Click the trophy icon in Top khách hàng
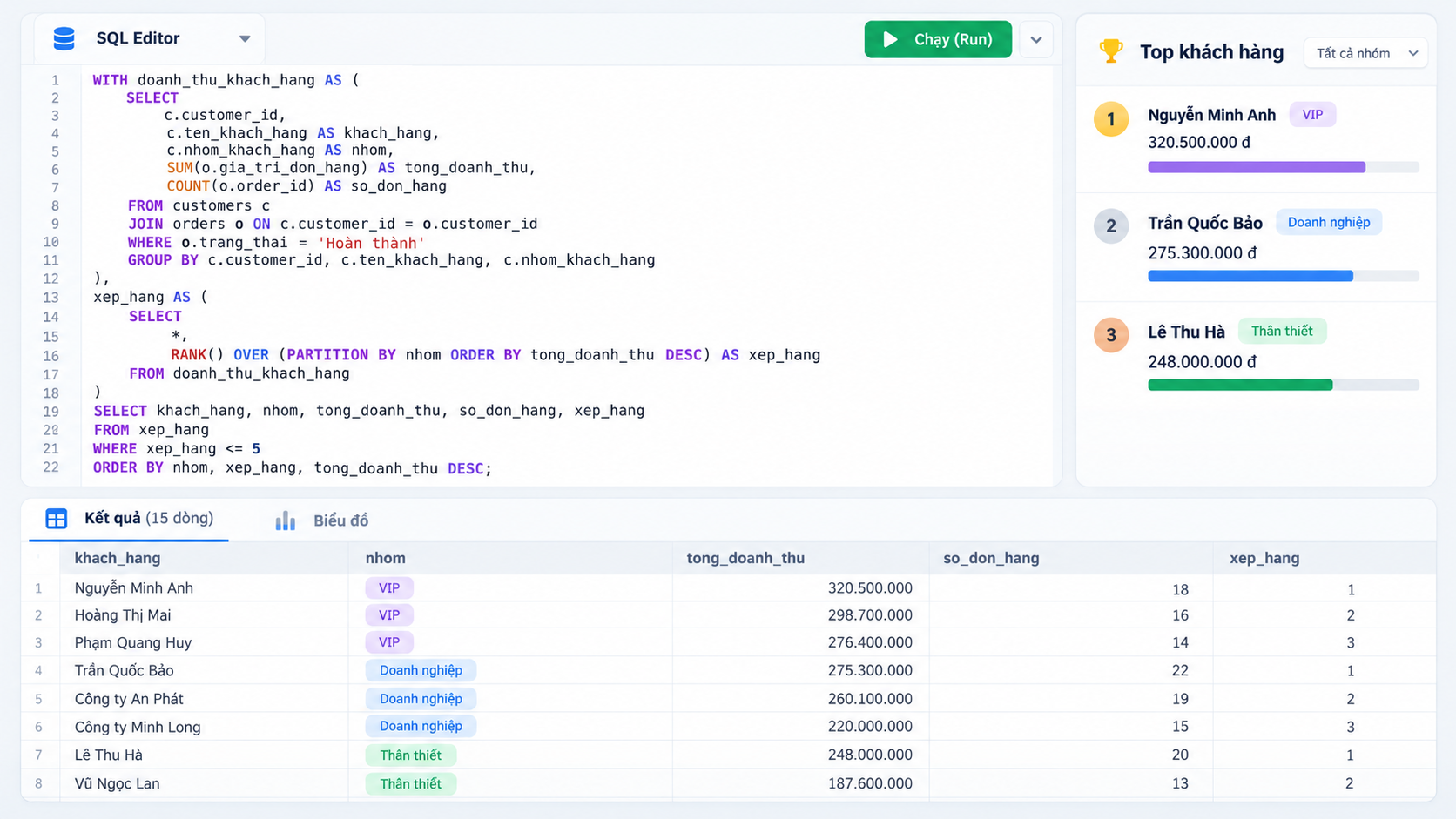 point(1110,51)
